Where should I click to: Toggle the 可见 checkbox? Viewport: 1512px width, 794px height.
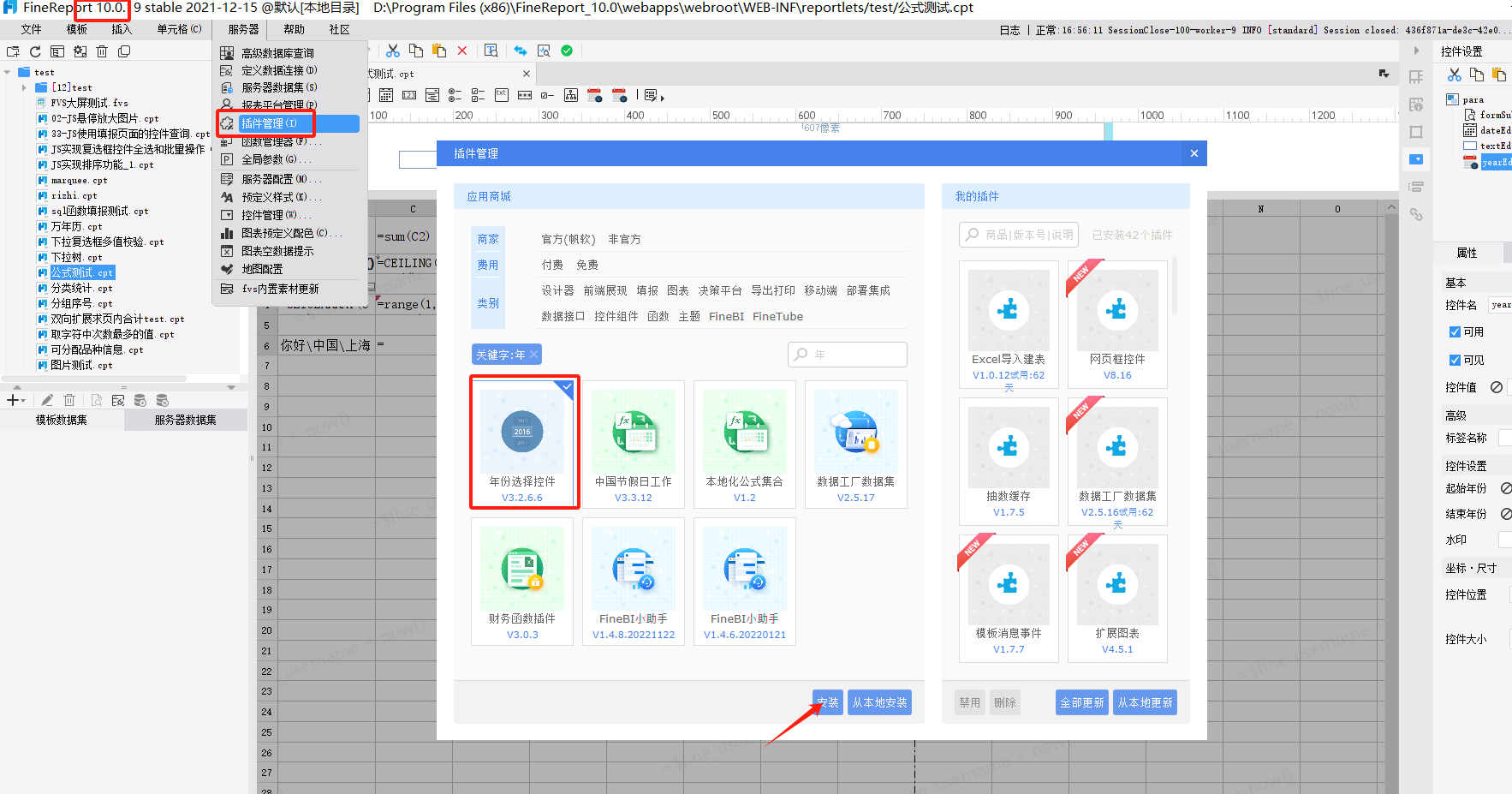(x=1455, y=360)
